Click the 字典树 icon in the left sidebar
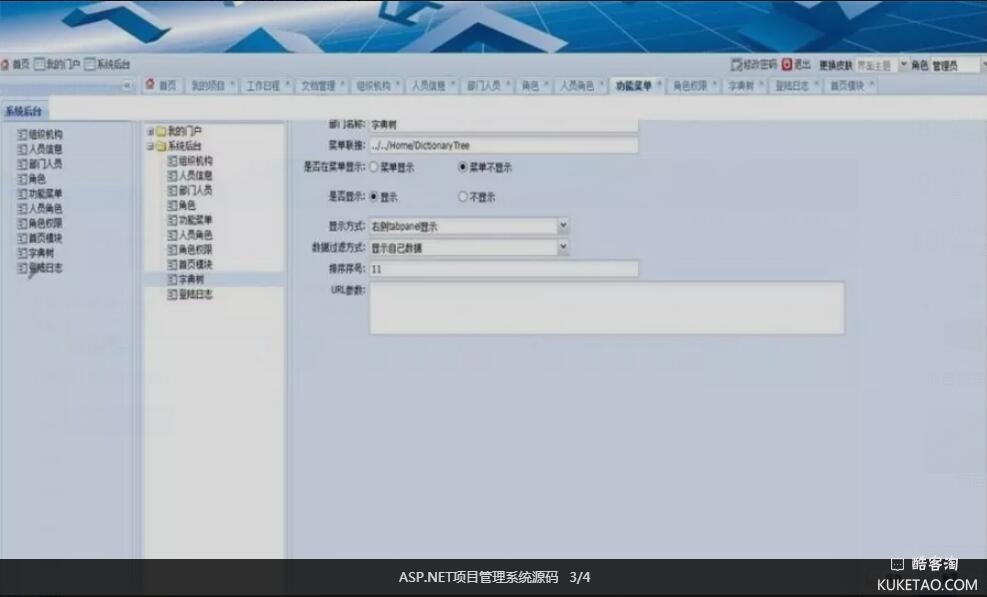This screenshot has height=597, width=987. (22, 253)
